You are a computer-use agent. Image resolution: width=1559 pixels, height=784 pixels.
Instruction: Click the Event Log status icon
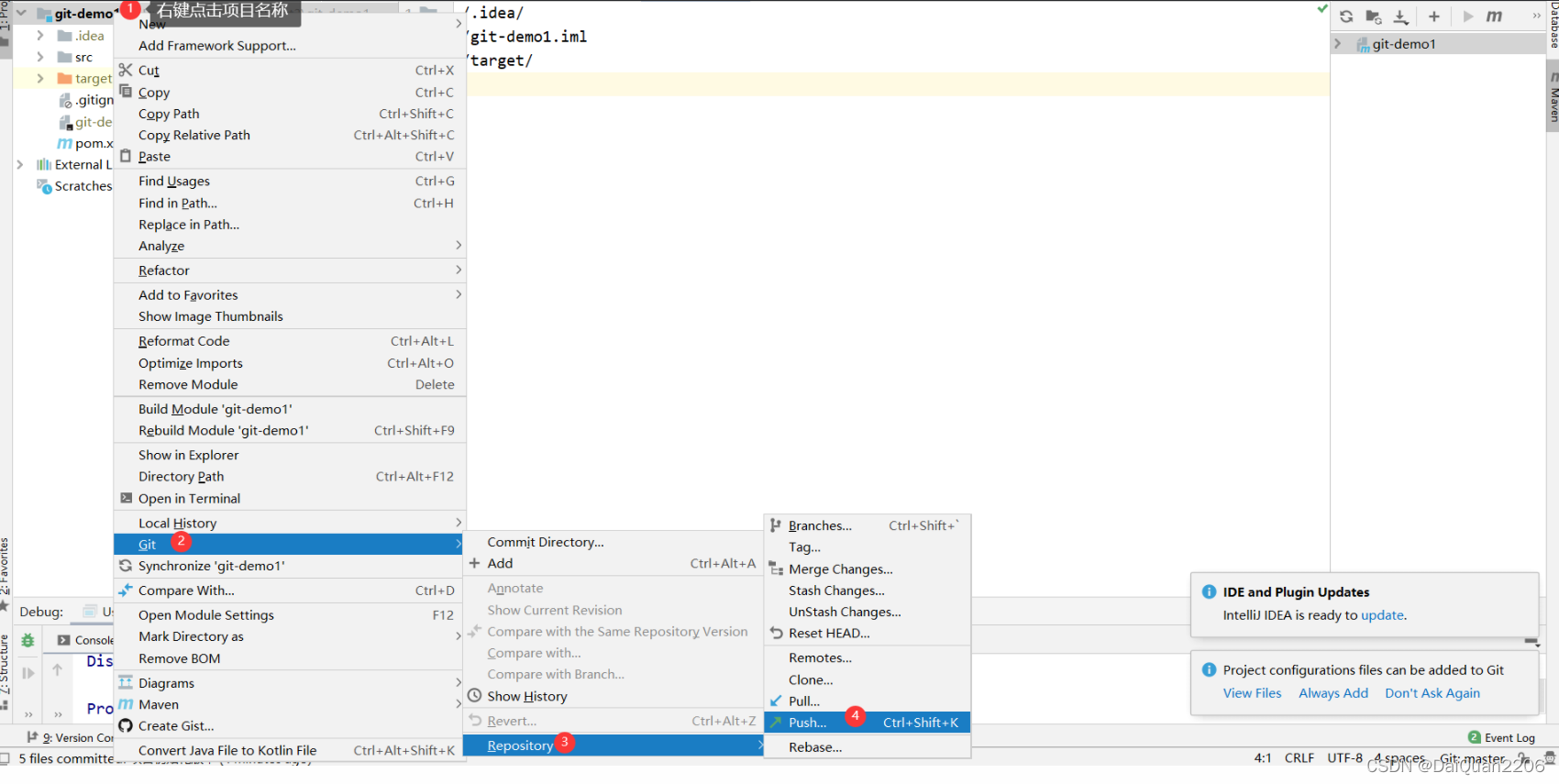[x=1475, y=737]
